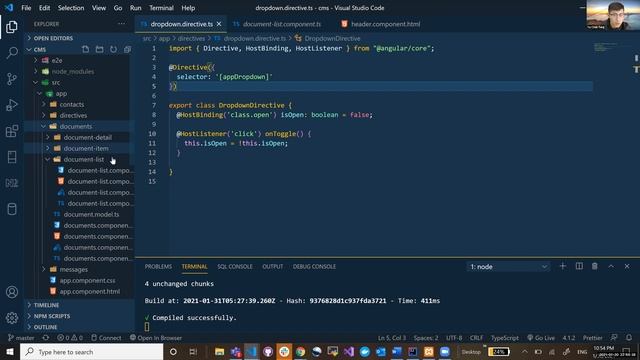This screenshot has width=640, height=360.
Task: Click the synchronize changes icon in status bar
Action: [x=46, y=338]
